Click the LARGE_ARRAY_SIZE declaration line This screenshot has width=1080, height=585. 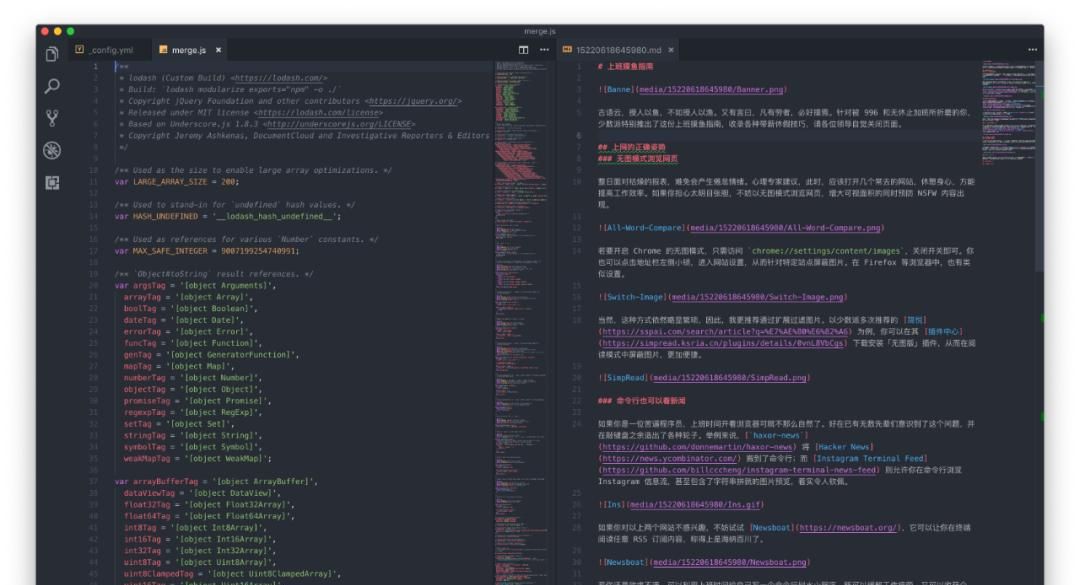click(x=176, y=182)
